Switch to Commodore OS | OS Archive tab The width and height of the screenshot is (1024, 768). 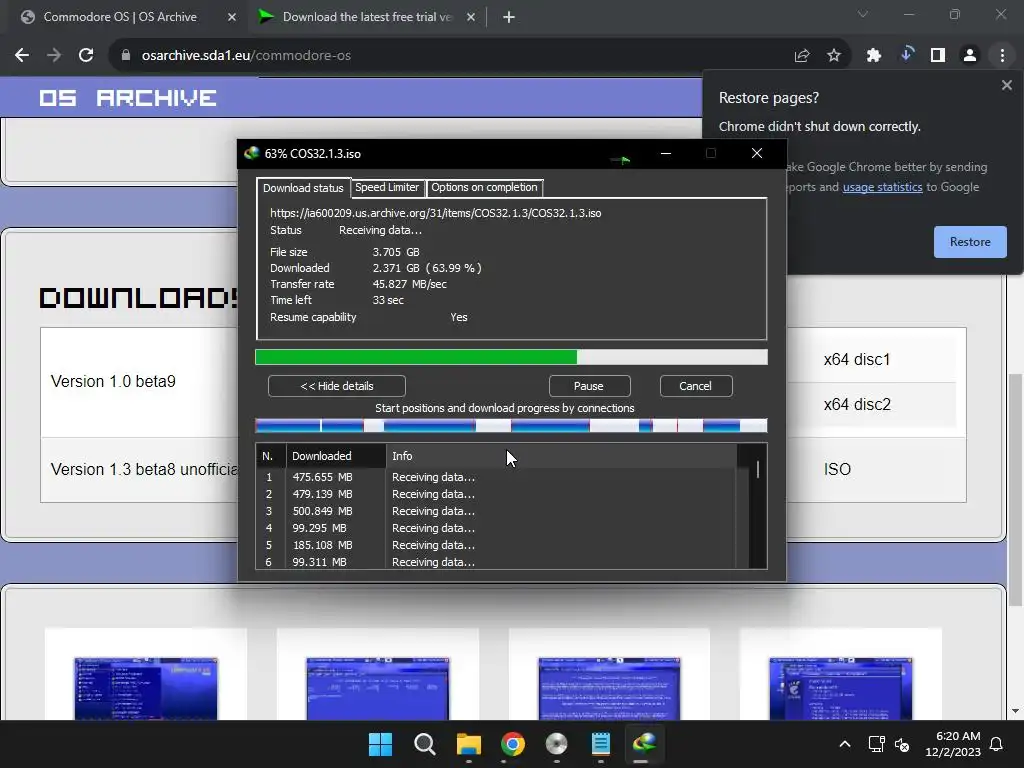[120, 17]
